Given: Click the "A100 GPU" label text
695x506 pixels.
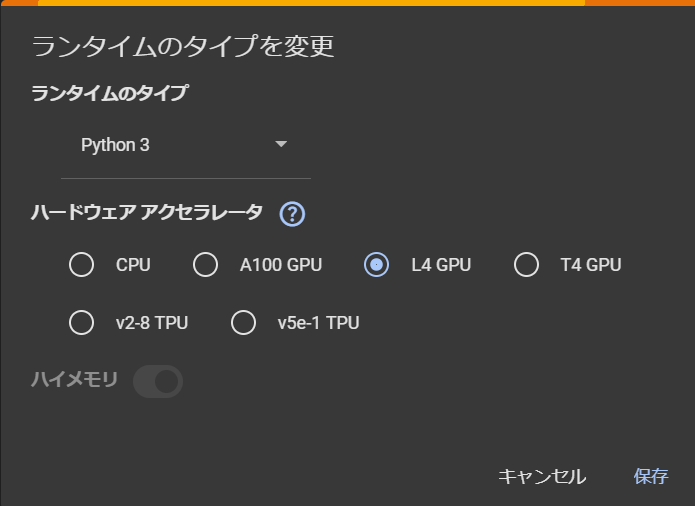Looking at the screenshot, I should (281, 265).
